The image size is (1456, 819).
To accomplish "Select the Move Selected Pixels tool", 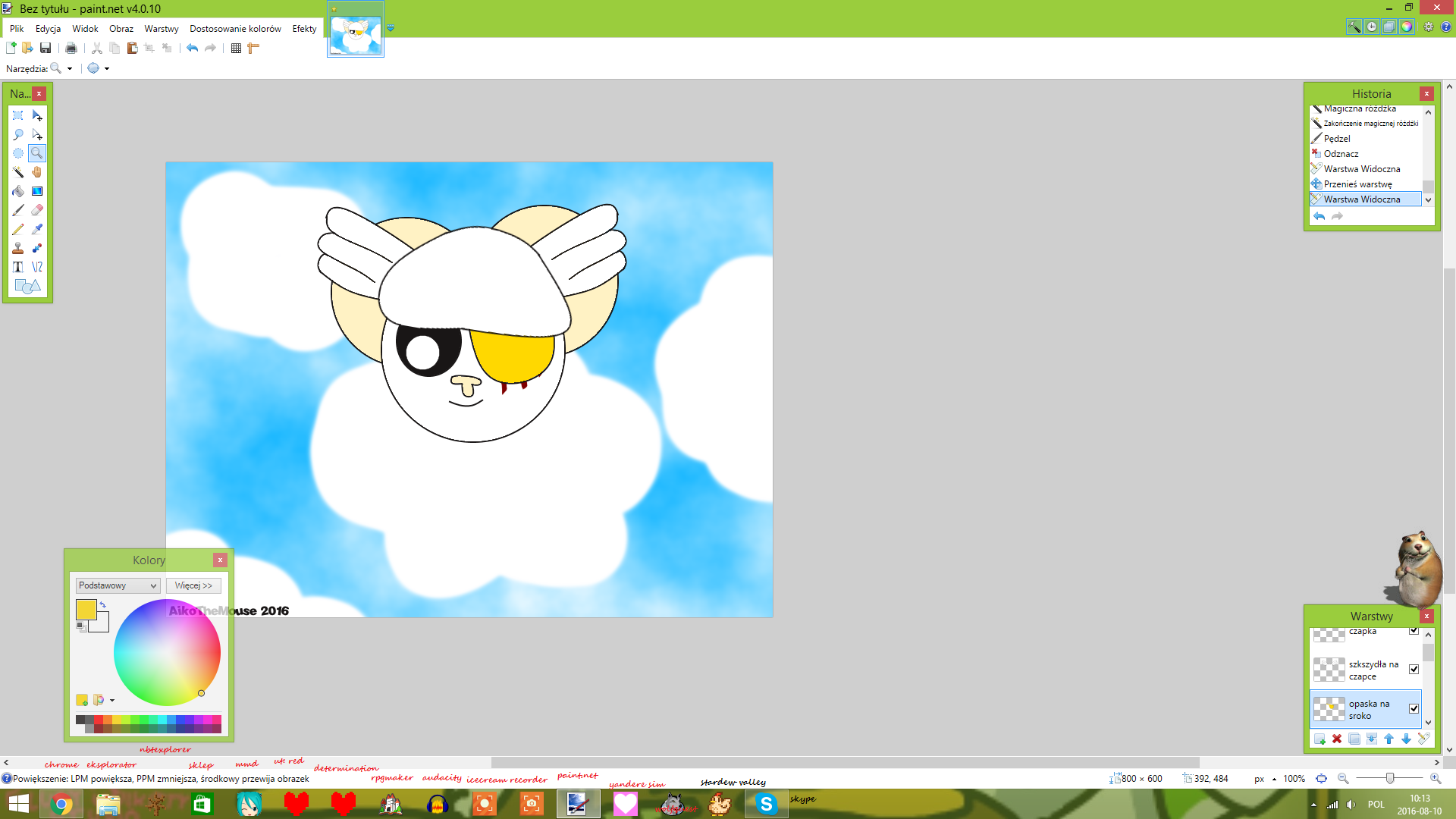I will pos(37,115).
